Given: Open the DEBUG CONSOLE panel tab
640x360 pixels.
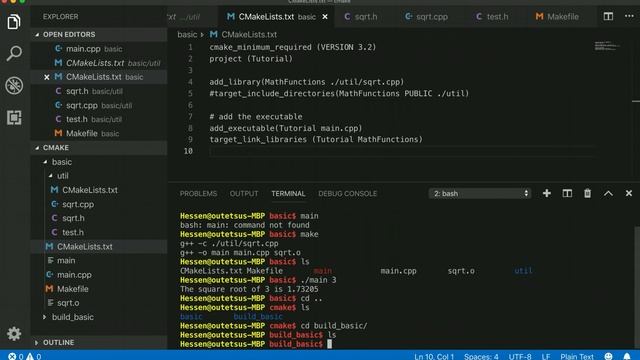Looking at the screenshot, I should pos(347,193).
